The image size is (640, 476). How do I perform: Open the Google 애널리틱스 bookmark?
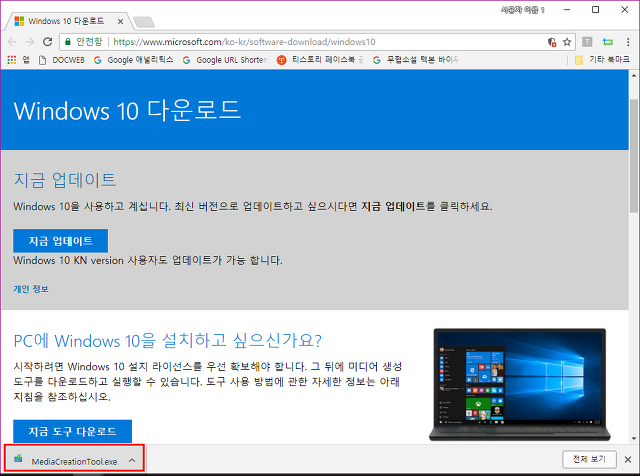pos(133,60)
